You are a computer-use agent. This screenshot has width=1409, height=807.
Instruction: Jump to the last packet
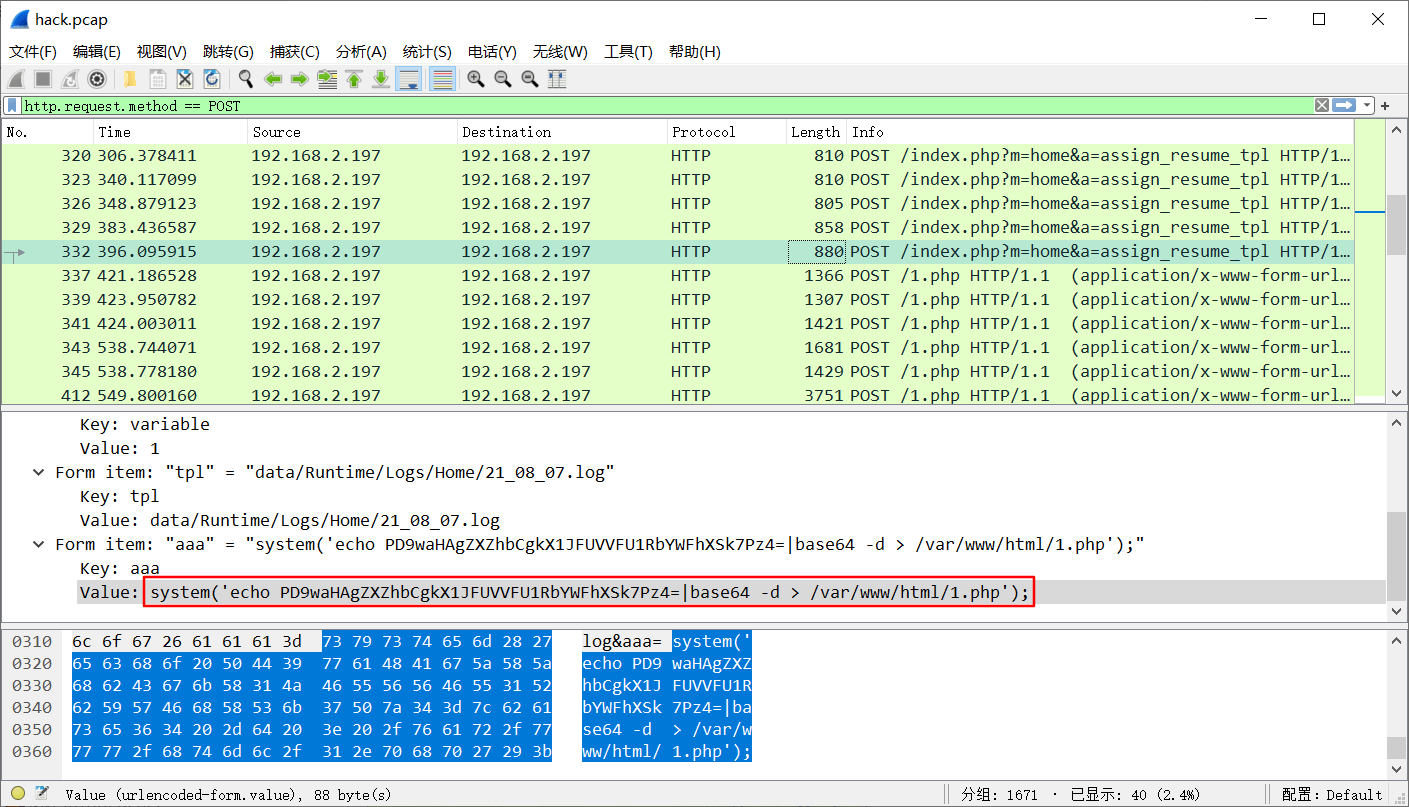380,79
